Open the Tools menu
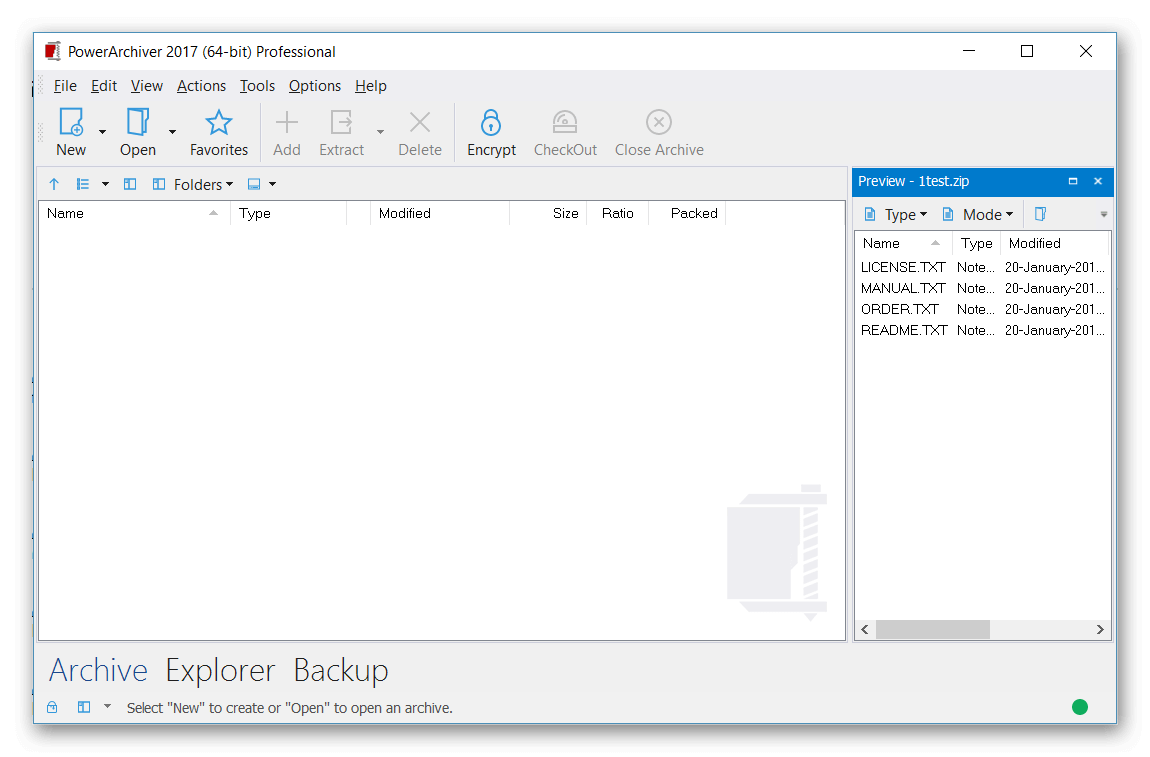This screenshot has height=757, width=1150. click(257, 86)
